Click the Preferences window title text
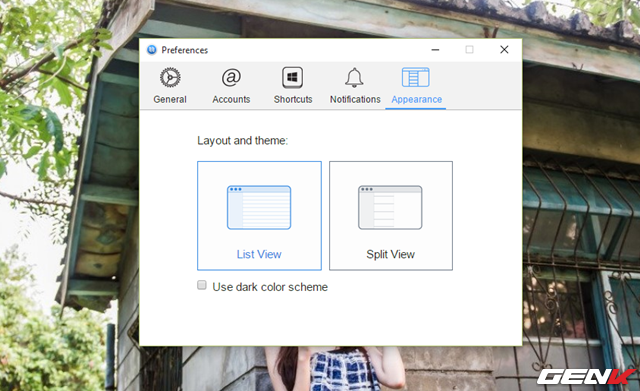 point(184,50)
